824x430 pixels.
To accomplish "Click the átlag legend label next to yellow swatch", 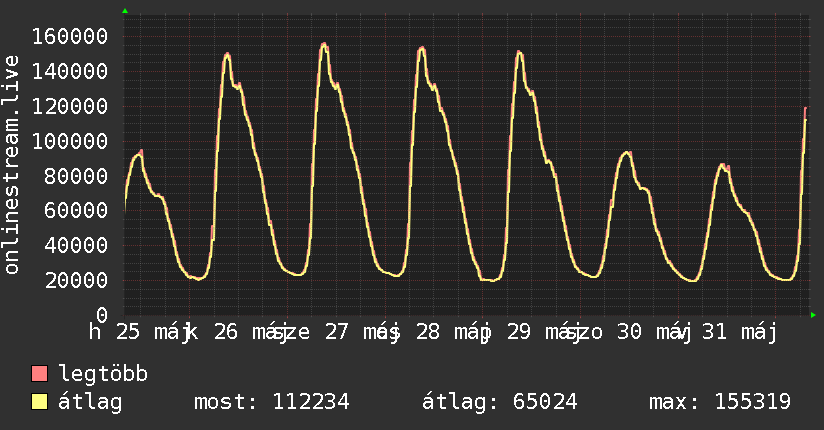I will tap(90, 402).
